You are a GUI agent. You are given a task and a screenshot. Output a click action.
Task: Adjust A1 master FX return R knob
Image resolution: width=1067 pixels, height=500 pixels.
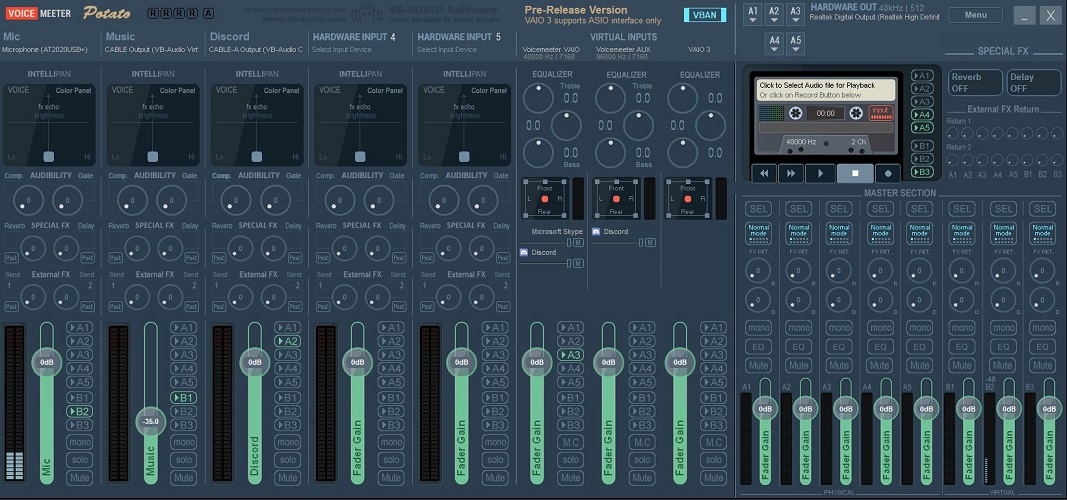click(x=757, y=271)
